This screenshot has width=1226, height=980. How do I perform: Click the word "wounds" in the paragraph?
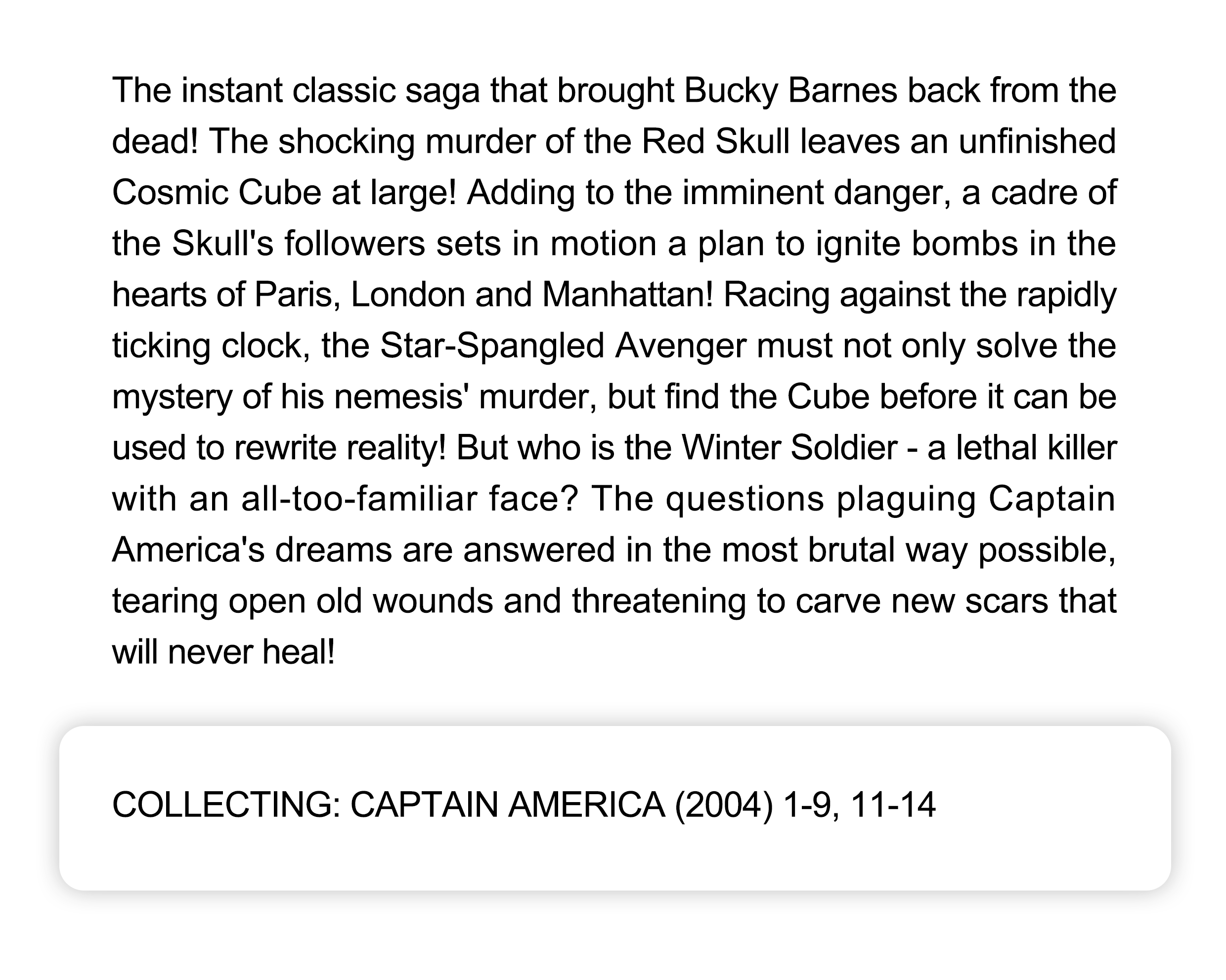[x=433, y=601]
